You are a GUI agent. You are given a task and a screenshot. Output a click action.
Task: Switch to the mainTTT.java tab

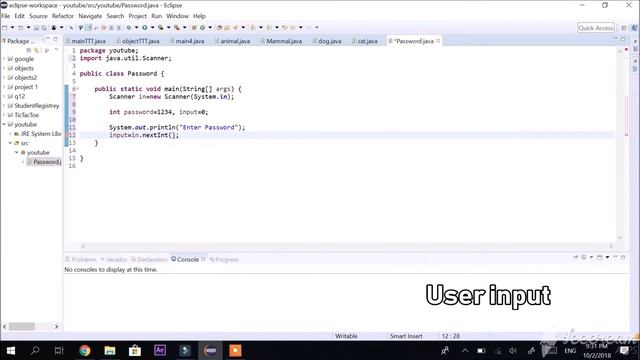click(86, 41)
